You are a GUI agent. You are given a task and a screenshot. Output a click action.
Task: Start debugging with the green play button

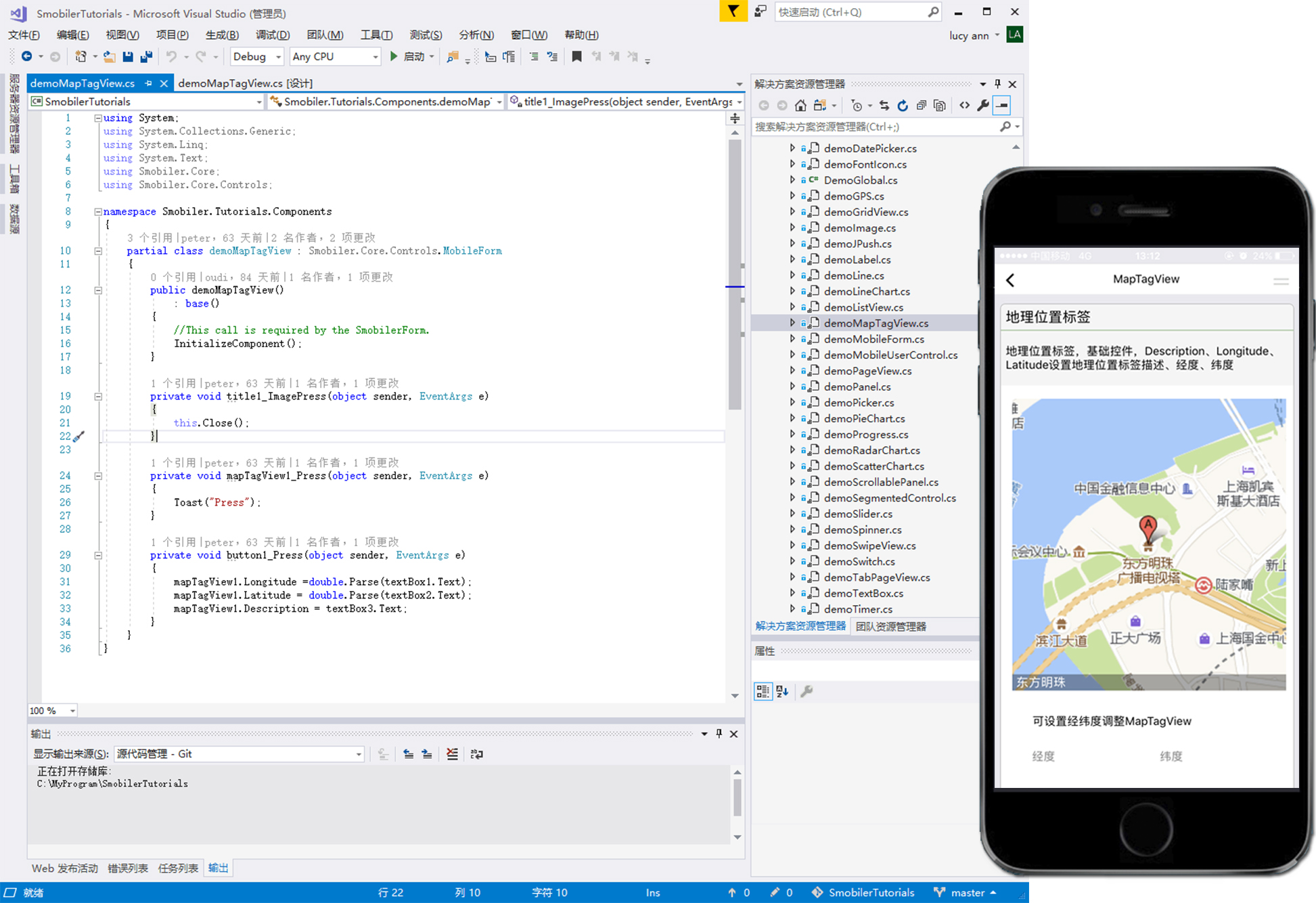[394, 57]
